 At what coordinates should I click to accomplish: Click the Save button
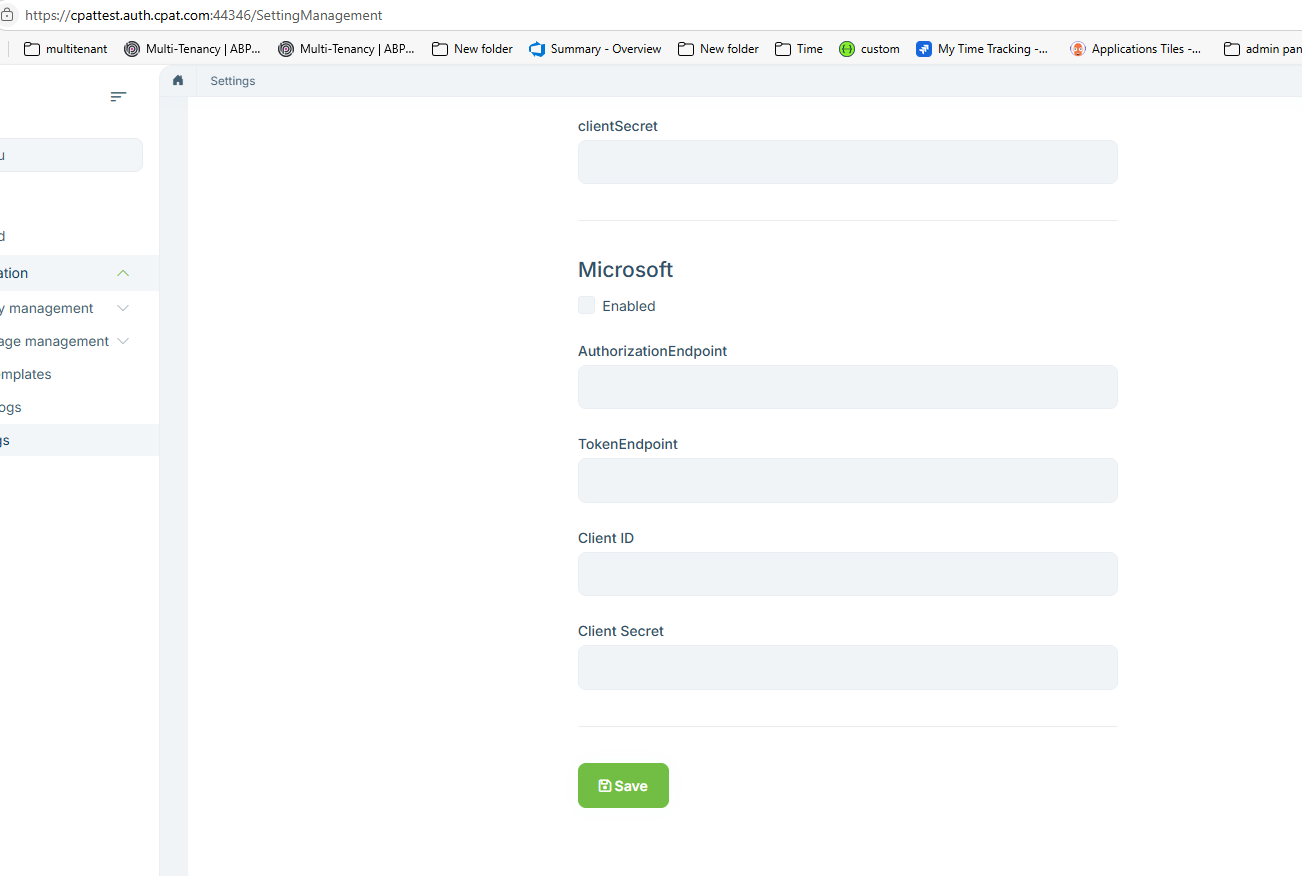coord(623,786)
